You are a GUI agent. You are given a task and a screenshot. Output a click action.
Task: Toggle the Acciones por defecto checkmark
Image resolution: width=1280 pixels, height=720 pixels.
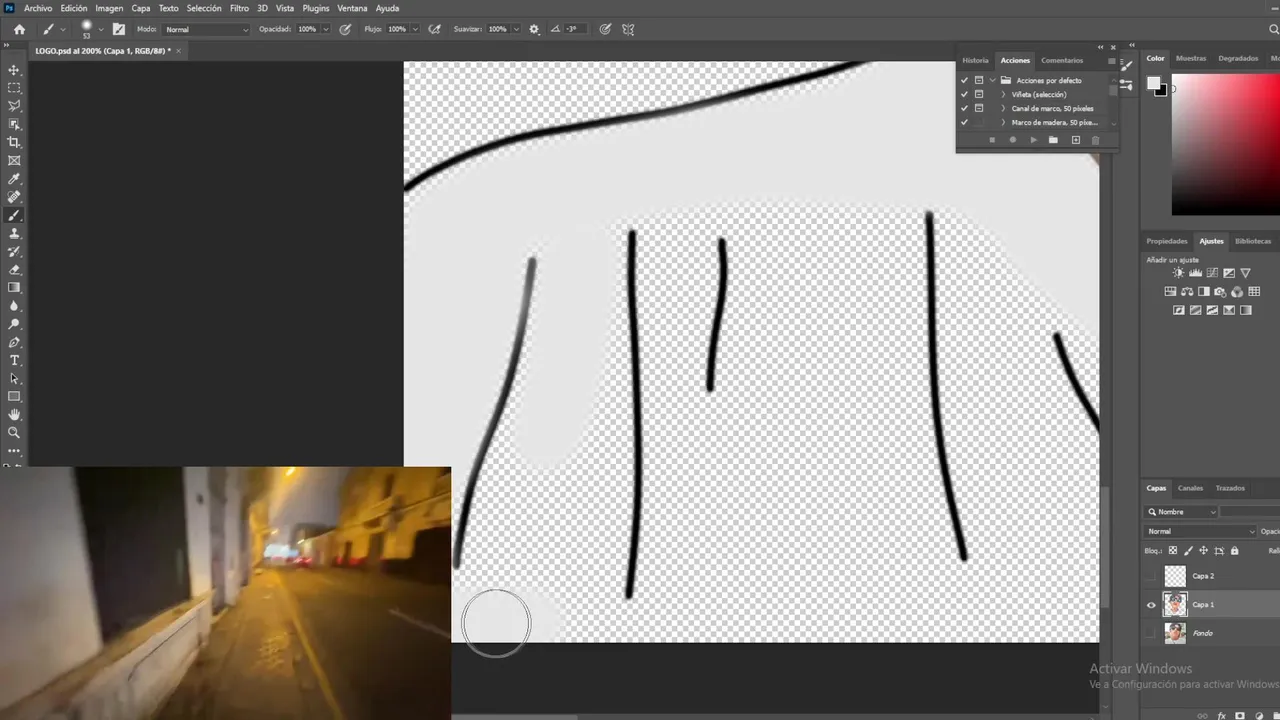[964, 80]
